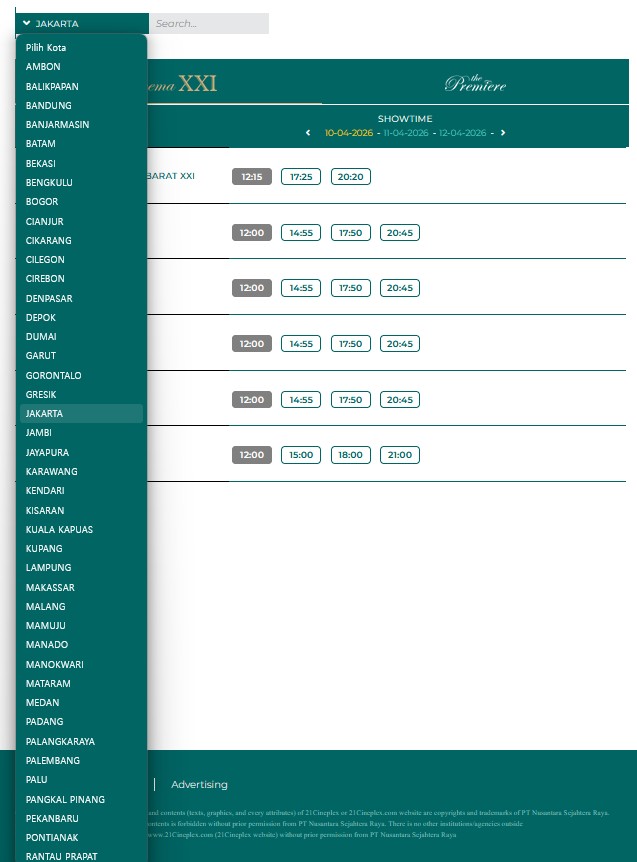Choose DEPOK city option

click(x=81, y=317)
